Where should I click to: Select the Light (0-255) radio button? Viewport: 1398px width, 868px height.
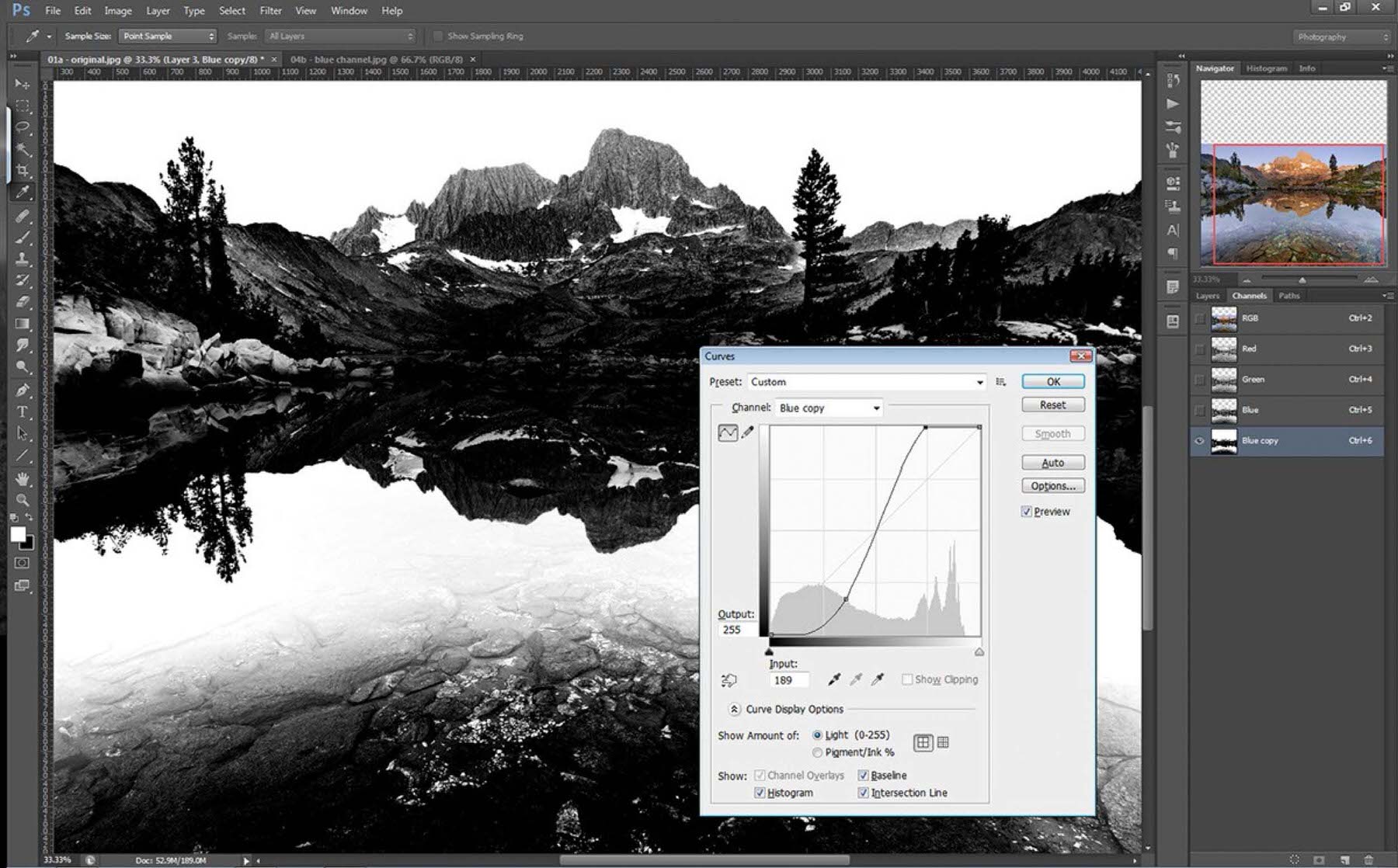pos(817,734)
